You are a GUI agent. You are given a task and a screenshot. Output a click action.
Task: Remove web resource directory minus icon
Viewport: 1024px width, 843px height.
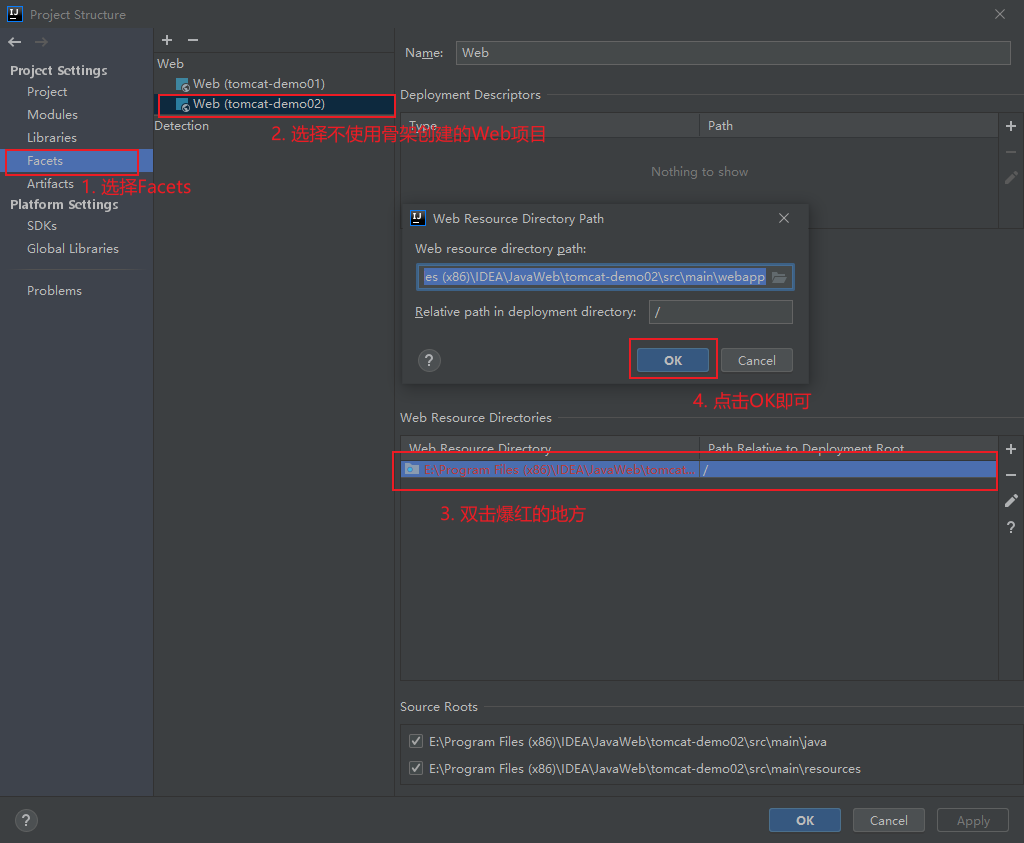[1011, 475]
